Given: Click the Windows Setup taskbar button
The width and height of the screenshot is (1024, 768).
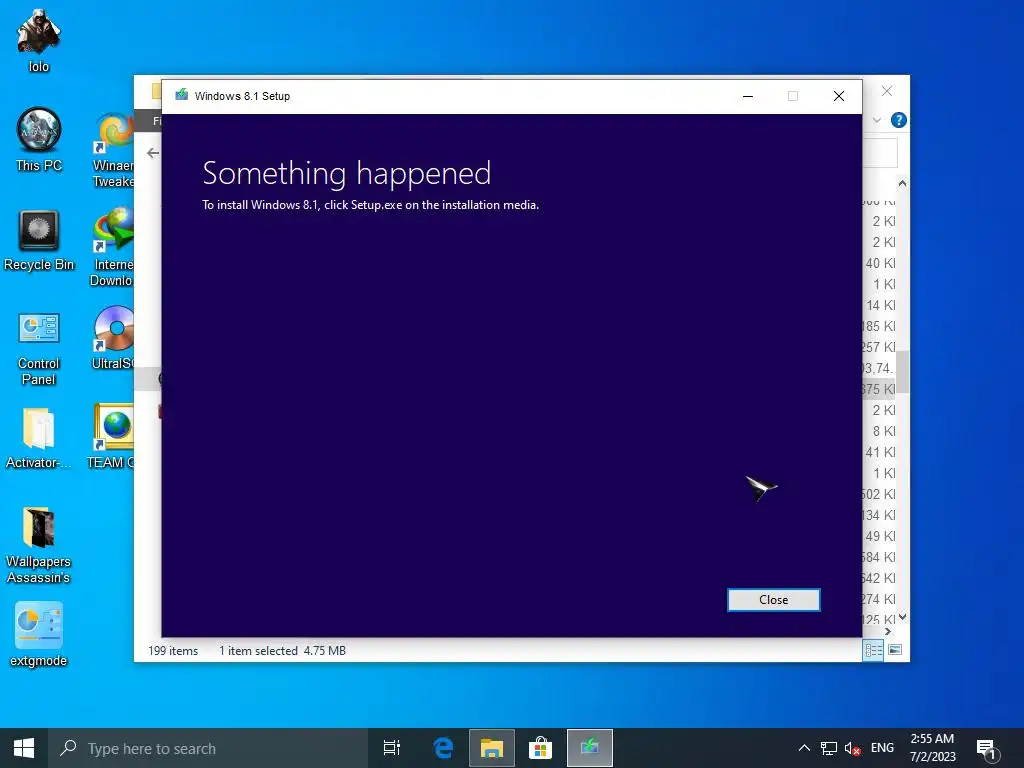Looking at the screenshot, I should click(590, 748).
